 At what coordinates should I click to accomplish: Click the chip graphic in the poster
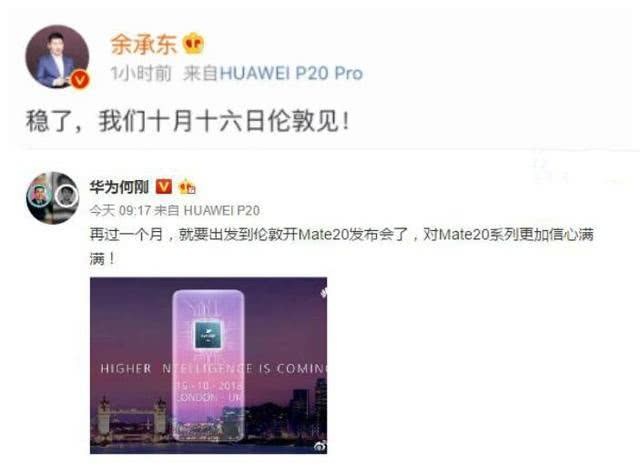coord(208,335)
